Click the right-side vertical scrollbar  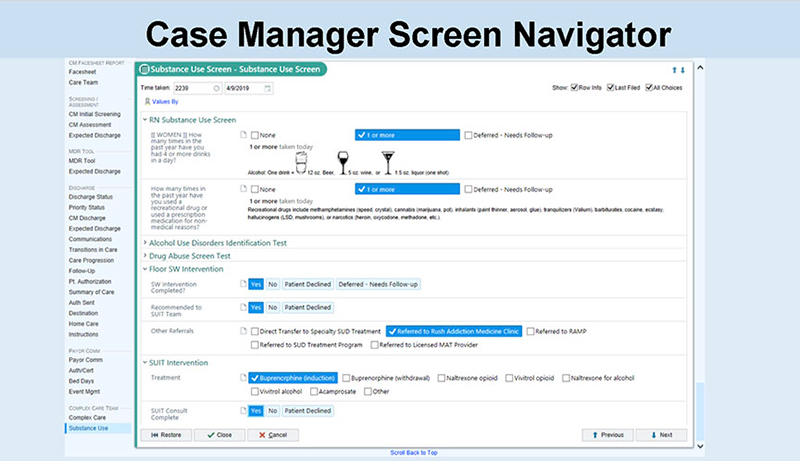(x=698, y=250)
